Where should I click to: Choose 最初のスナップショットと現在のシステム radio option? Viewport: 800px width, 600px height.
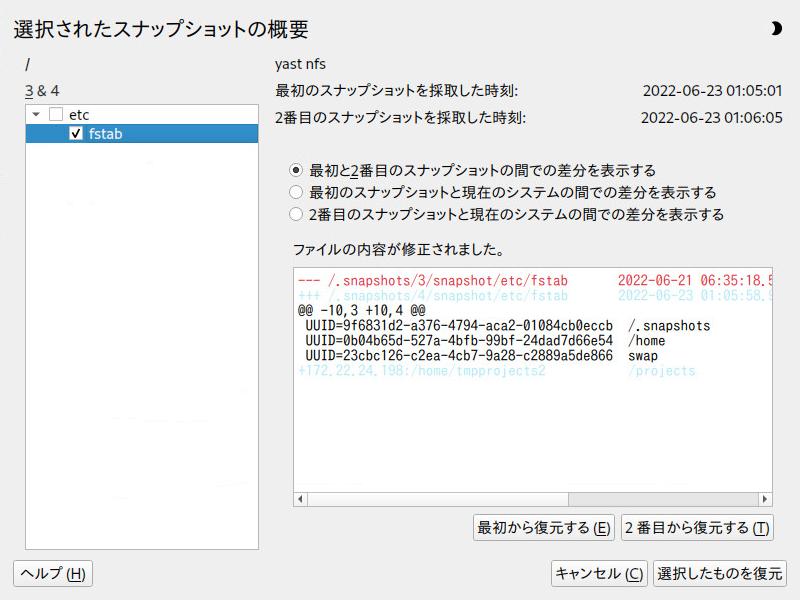(x=295, y=192)
